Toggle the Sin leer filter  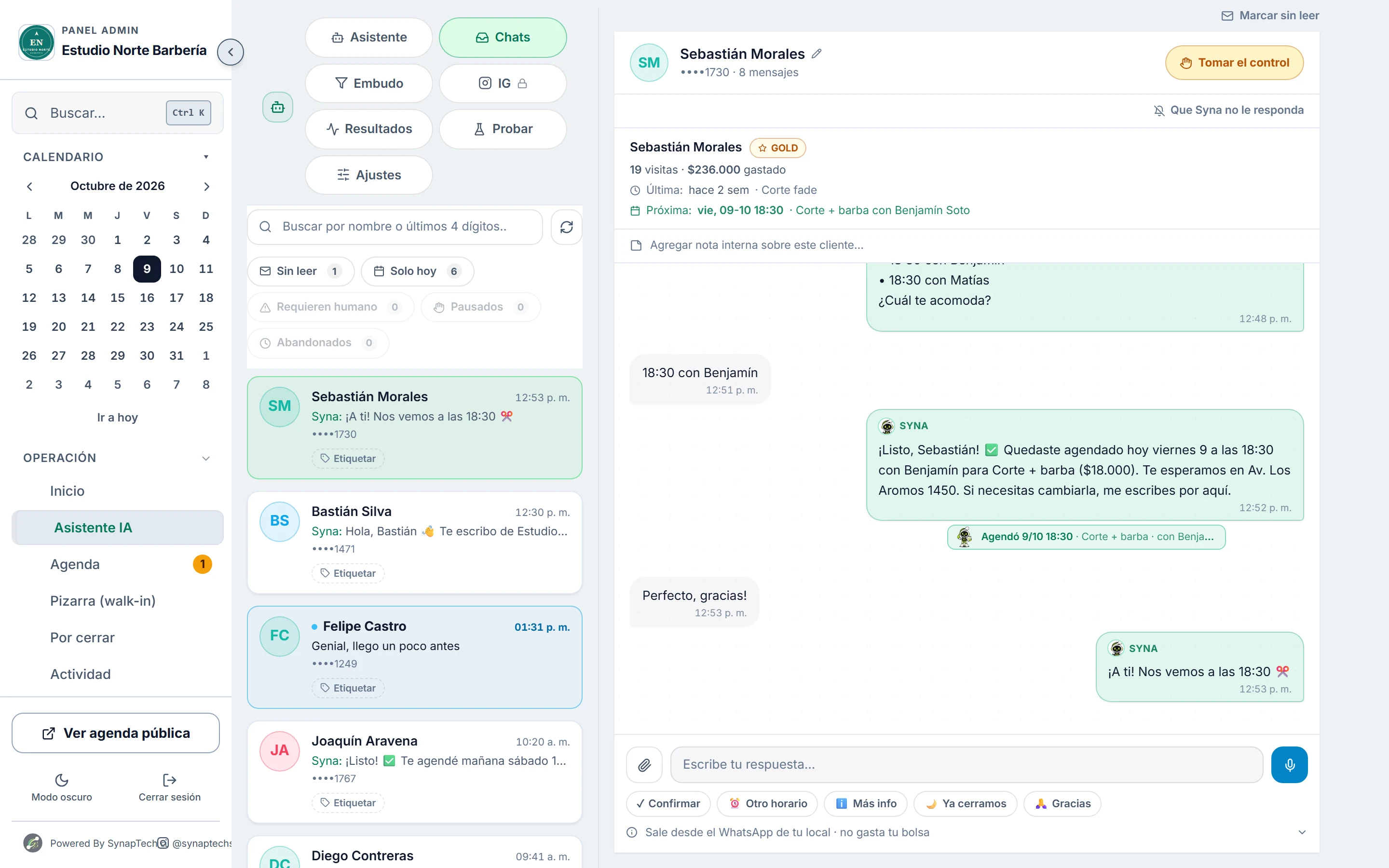click(x=301, y=271)
